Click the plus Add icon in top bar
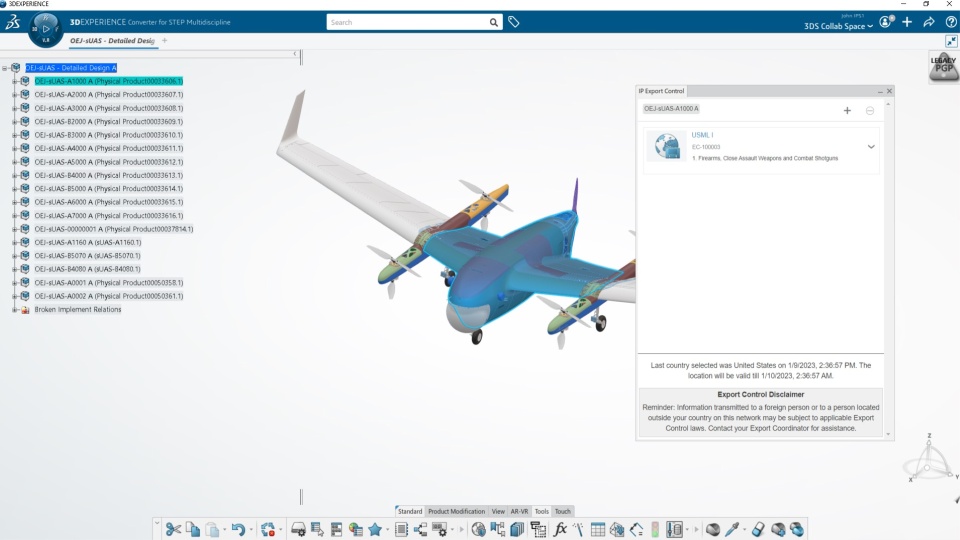960x540 pixels. [x=907, y=22]
